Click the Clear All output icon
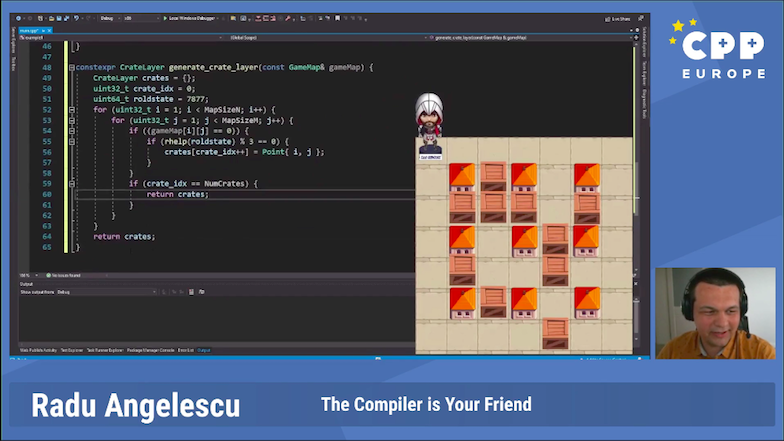This screenshot has width=784, height=441. 191,292
